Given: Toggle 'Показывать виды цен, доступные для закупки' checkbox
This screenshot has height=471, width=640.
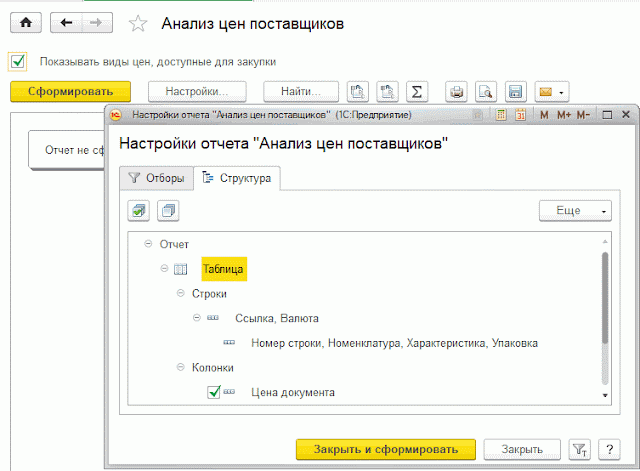Looking at the screenshot, I should click(x=18, y=61).
